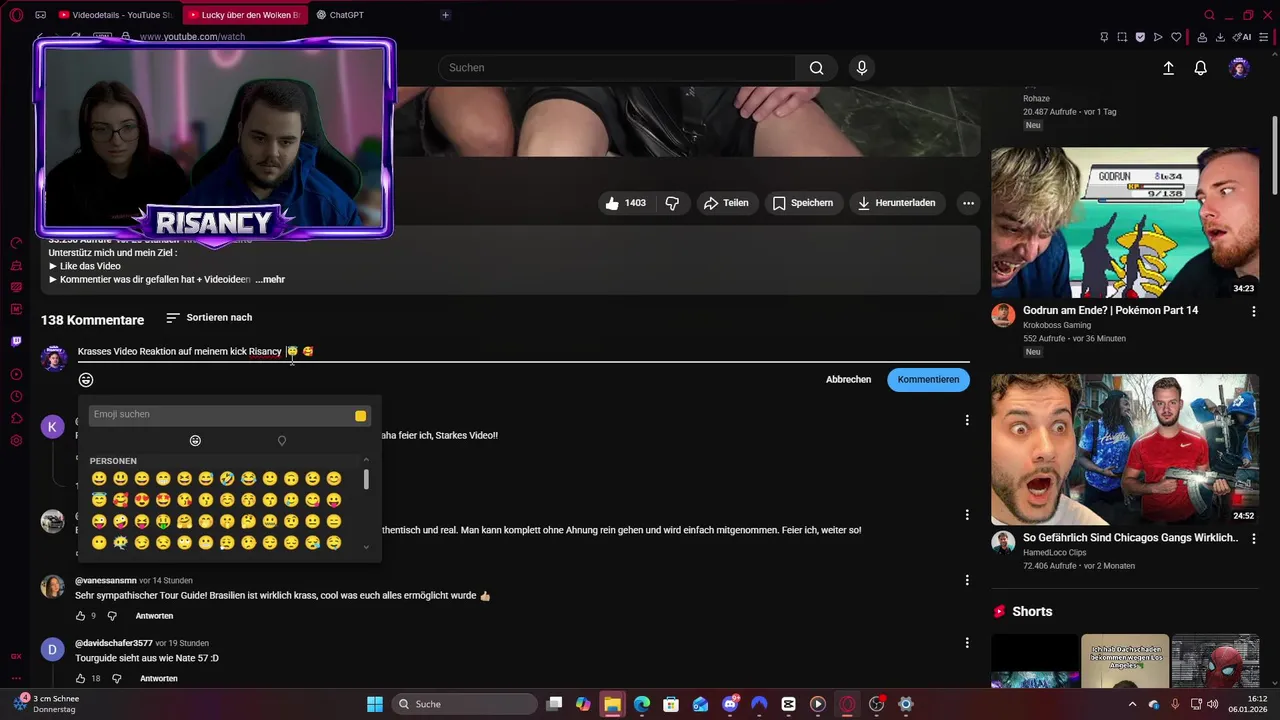Show hidden system tray icons

[x=1132, y=704]
